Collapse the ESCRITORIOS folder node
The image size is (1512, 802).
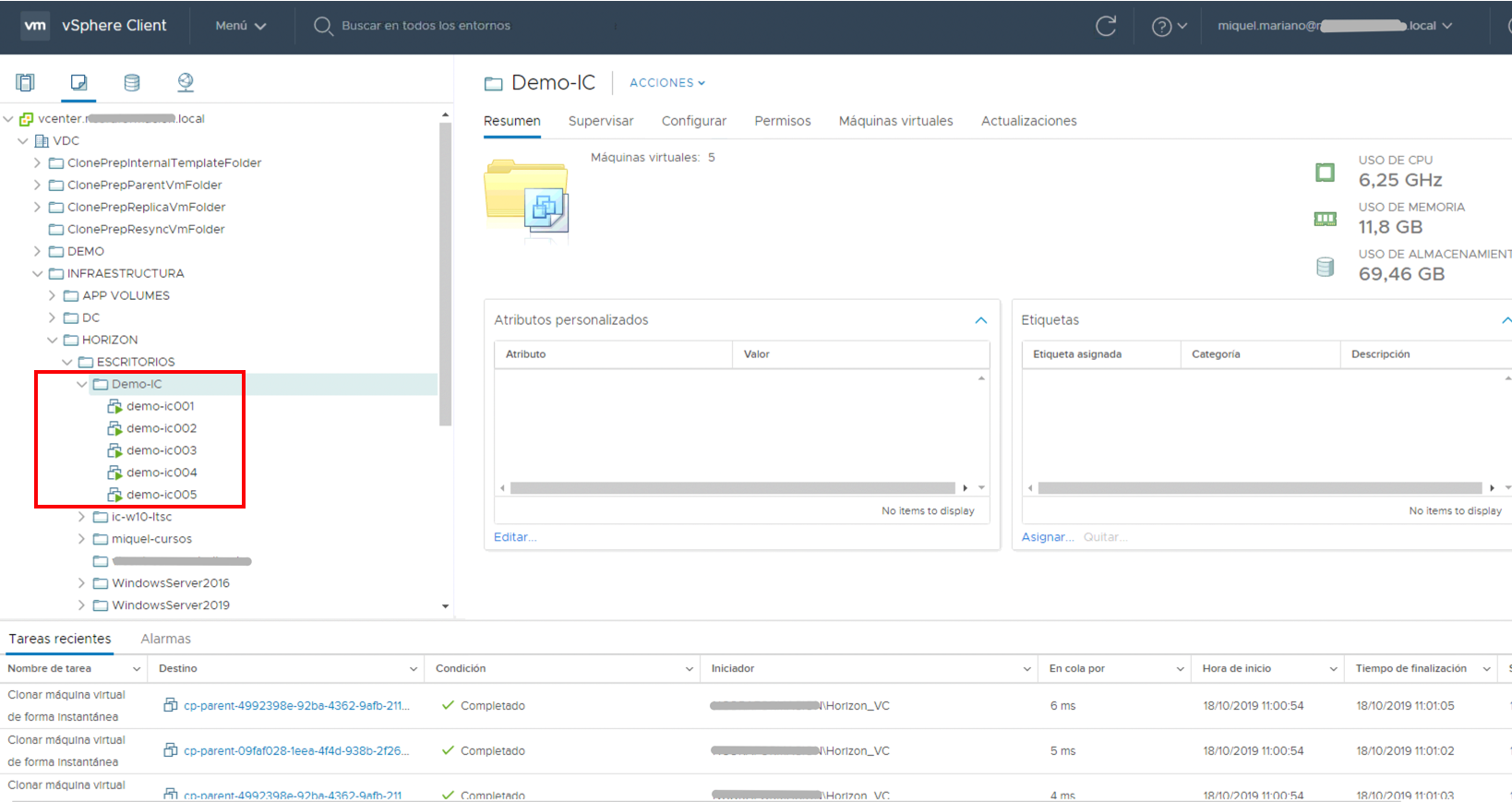(x=66, y=362)
